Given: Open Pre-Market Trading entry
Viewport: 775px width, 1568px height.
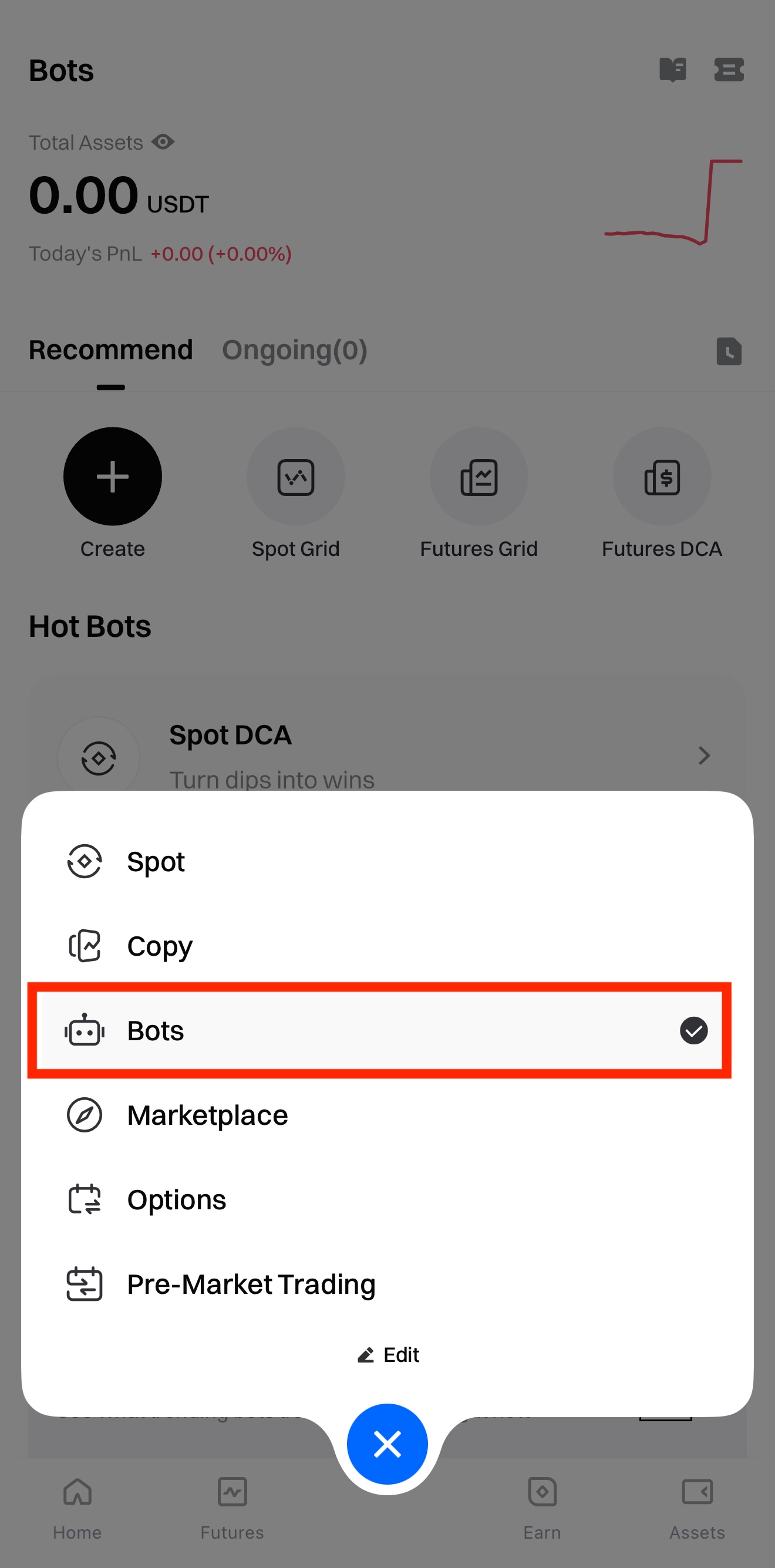Looking at the screenshot, I should click(x=251, y=1284).
